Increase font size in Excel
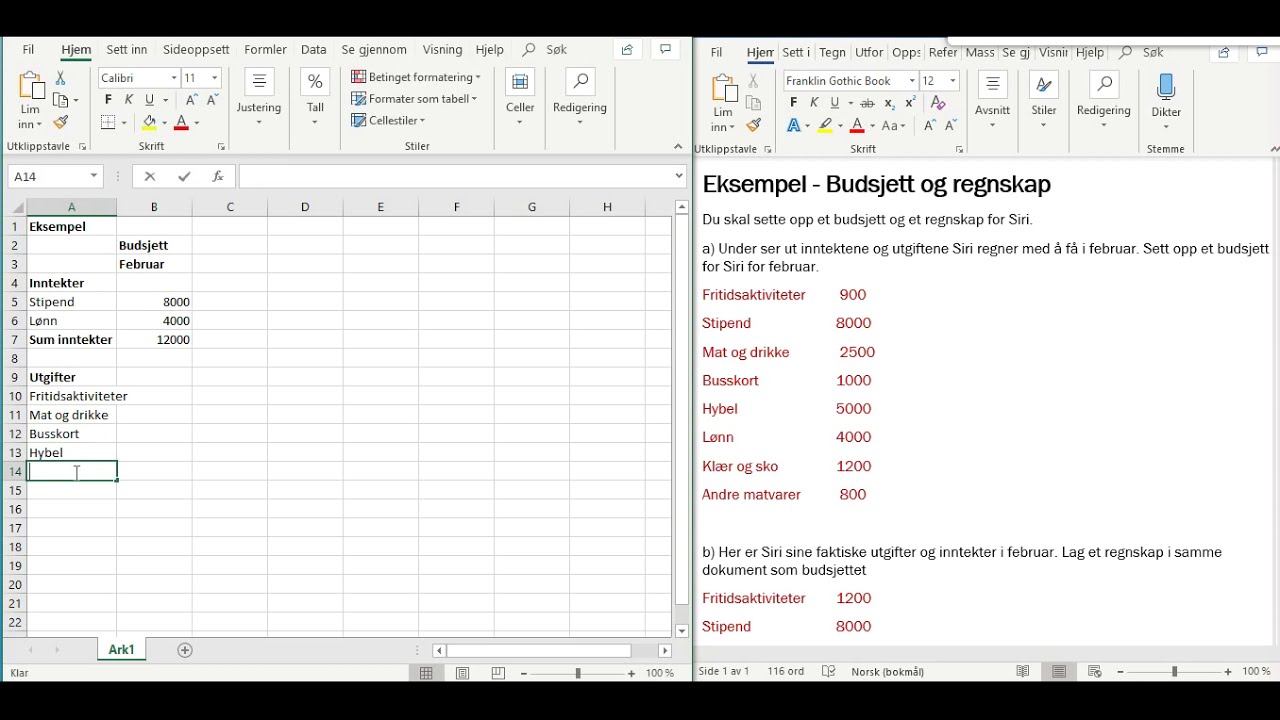The width and height of the screenshot is (1280, 720). [191, 100]
